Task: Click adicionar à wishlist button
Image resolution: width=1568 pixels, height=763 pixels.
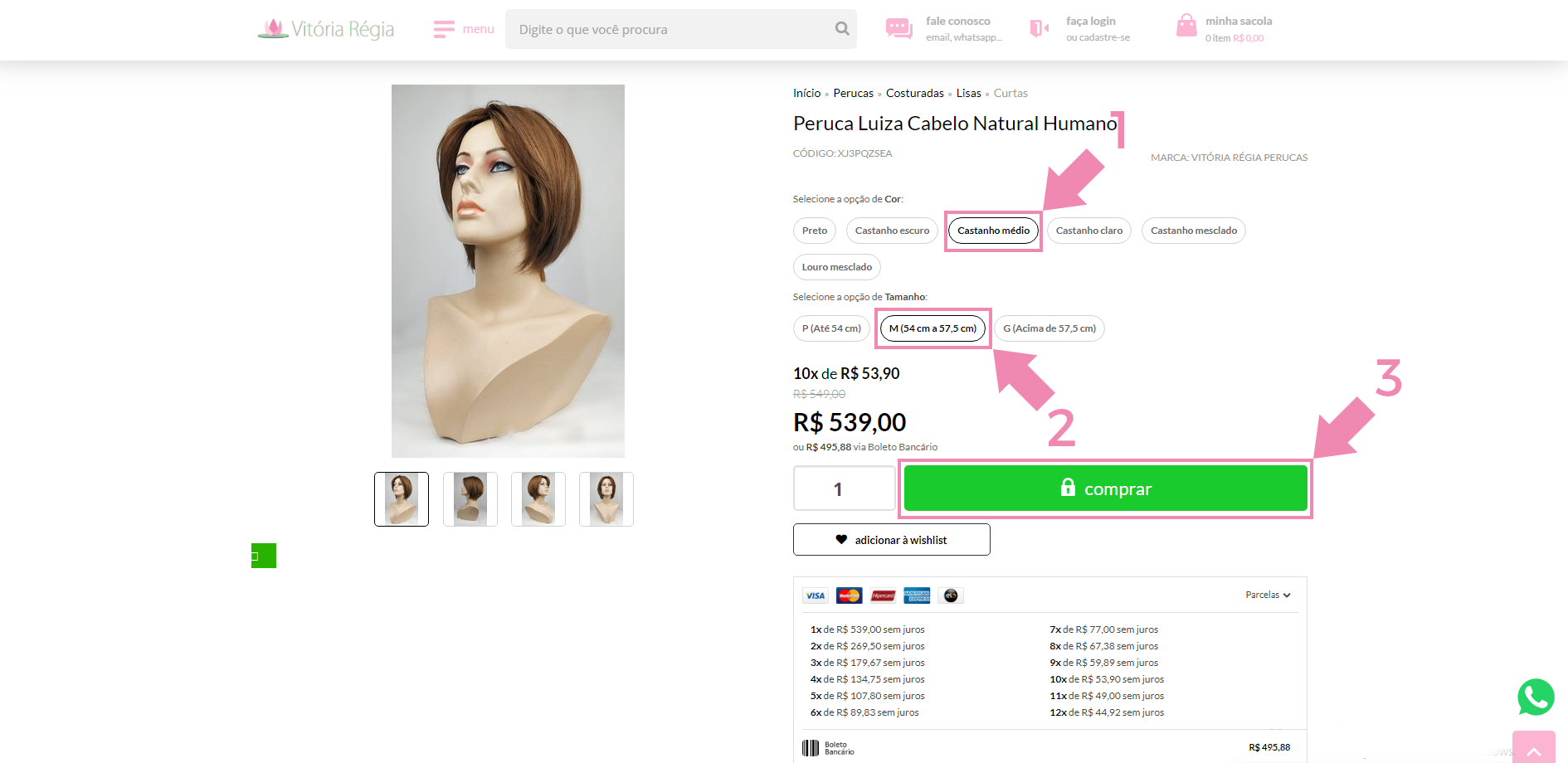Action: point(891,540)
